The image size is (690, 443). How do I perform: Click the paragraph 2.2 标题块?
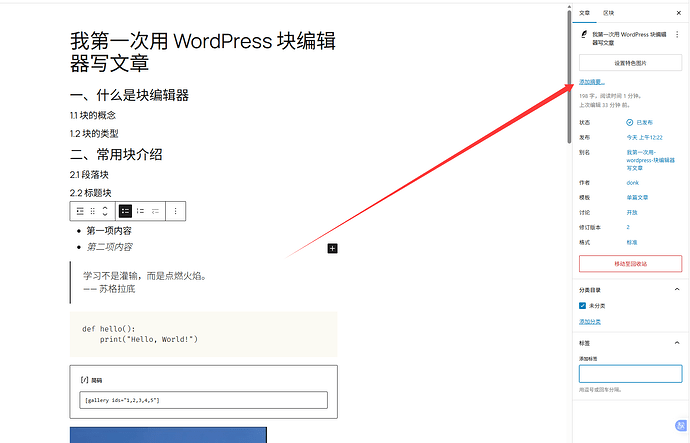pyautogui.click(x=91, y=193)
